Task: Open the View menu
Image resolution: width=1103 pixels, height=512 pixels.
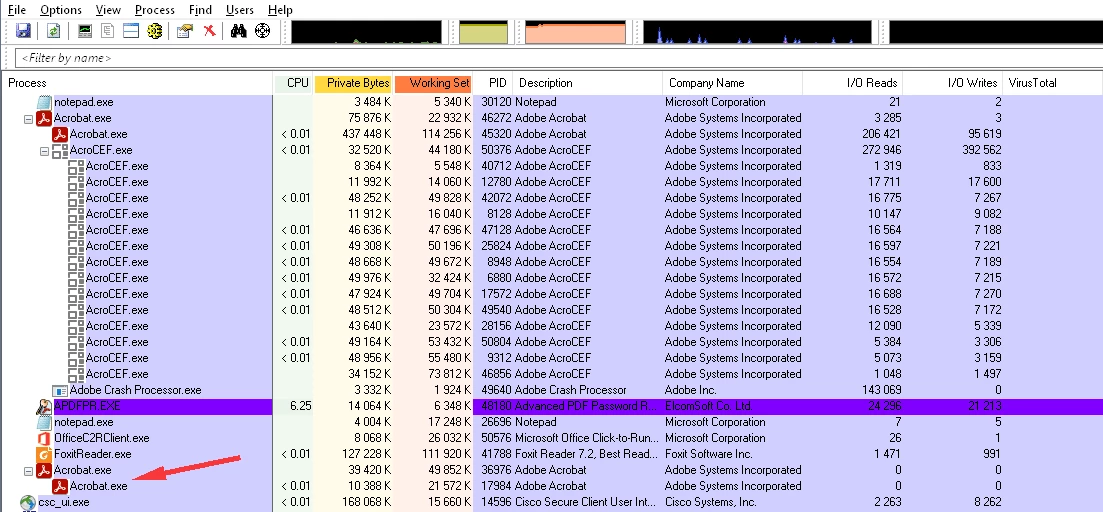Action: [108, 10]
